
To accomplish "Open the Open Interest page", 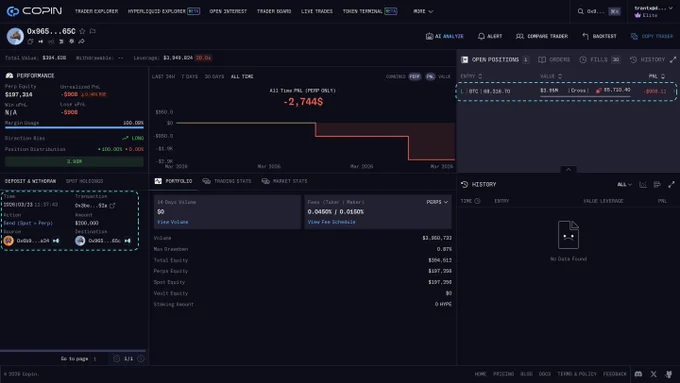I will tap(228, 11).
